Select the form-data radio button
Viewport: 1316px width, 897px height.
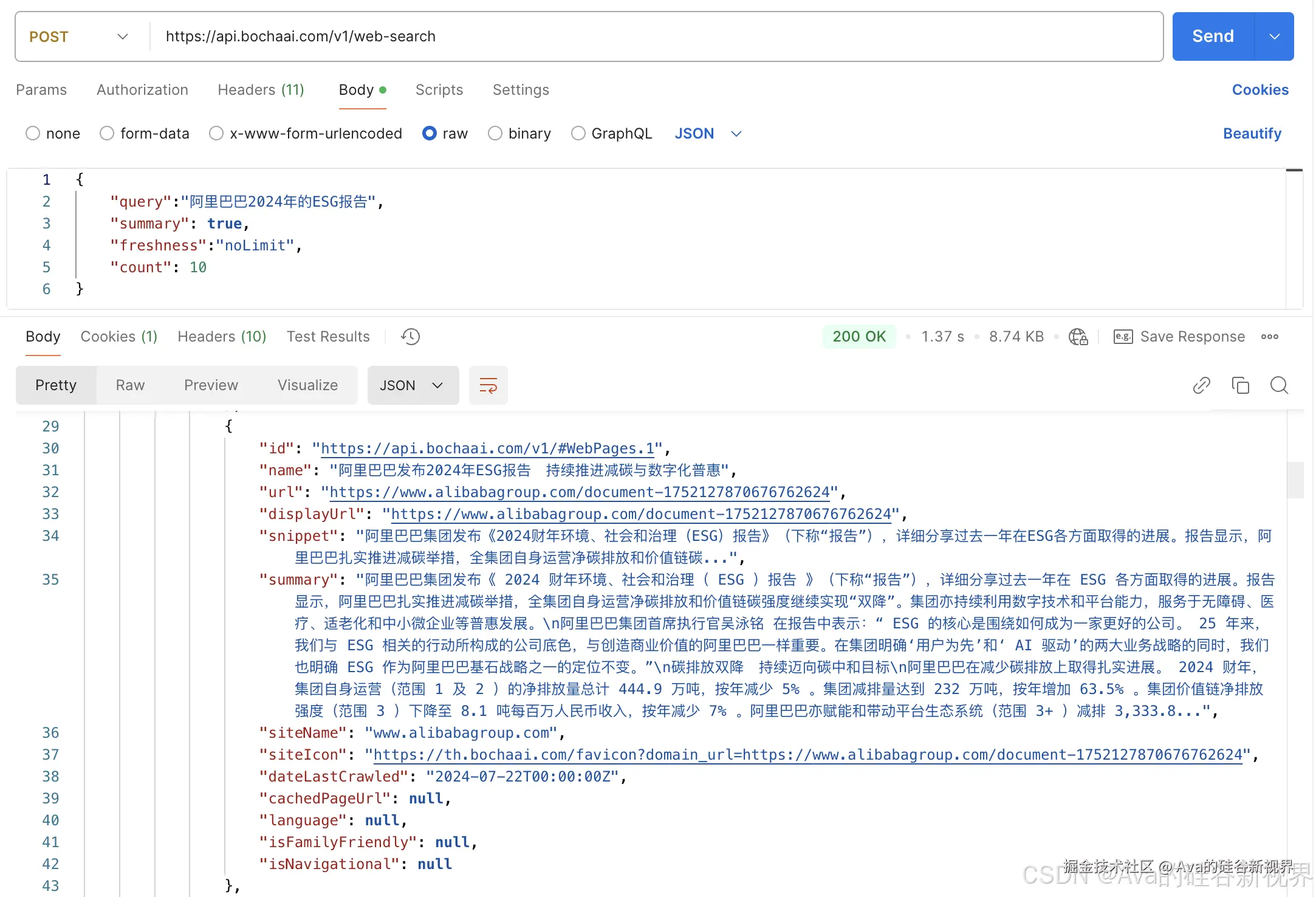(107, 133)
